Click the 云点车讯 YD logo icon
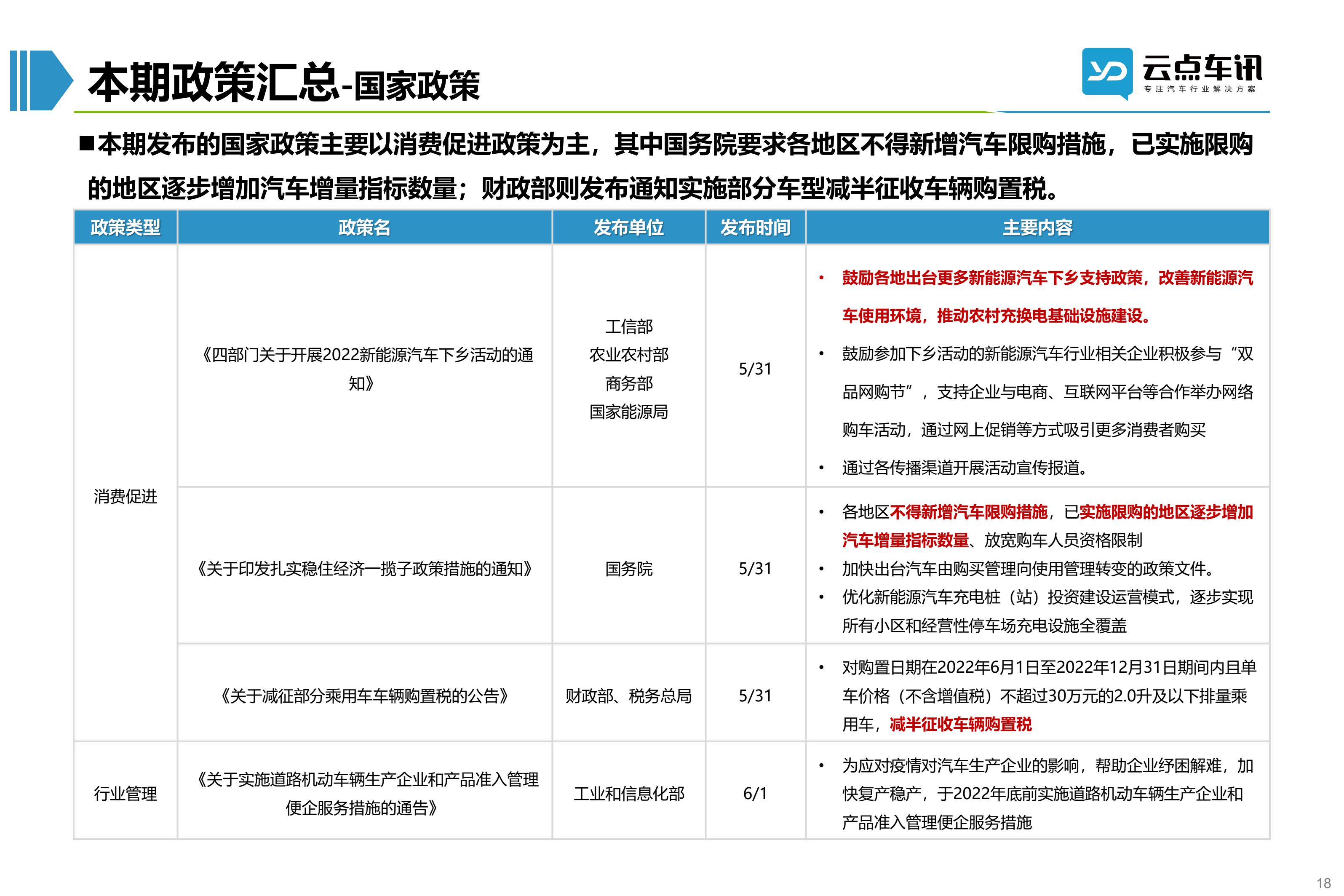1344x896 pixels. pos(1107,74)
